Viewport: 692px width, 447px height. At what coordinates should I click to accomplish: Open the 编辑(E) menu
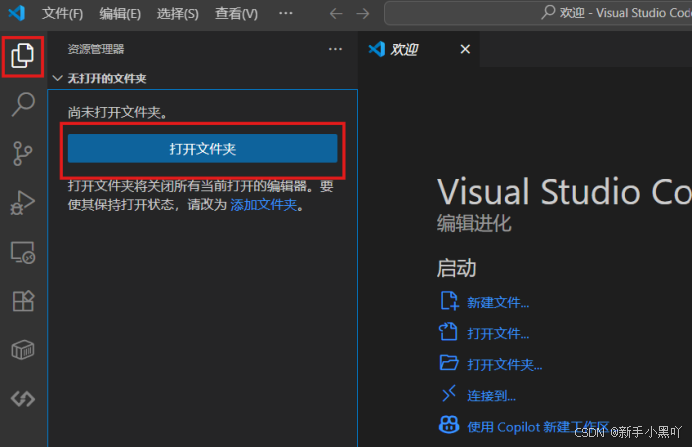tap(120, 14)
